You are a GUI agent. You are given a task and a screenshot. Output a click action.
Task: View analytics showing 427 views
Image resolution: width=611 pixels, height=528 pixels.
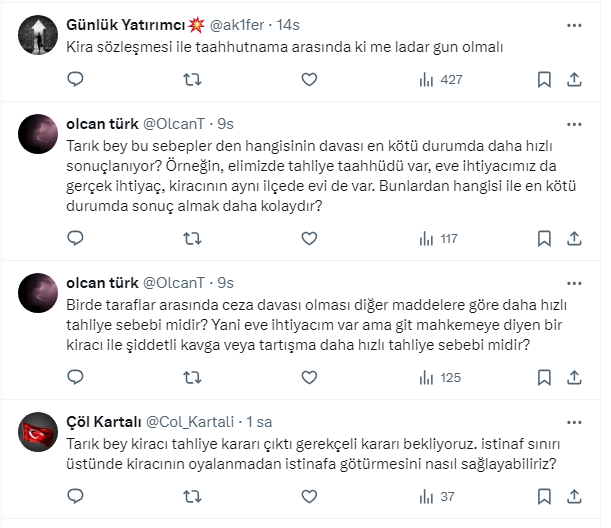[x=440, y=79]
